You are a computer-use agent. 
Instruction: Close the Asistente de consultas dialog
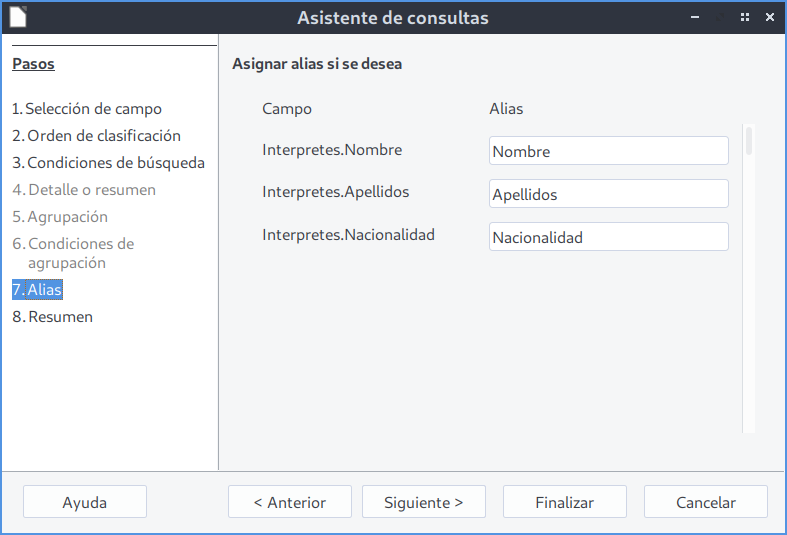tap(769, 17)
